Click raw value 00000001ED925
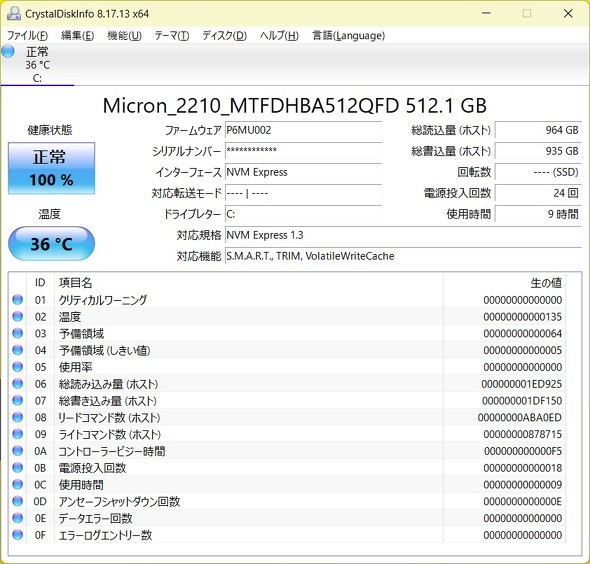The width and height of the screenshot is (590, 564). 522,384
